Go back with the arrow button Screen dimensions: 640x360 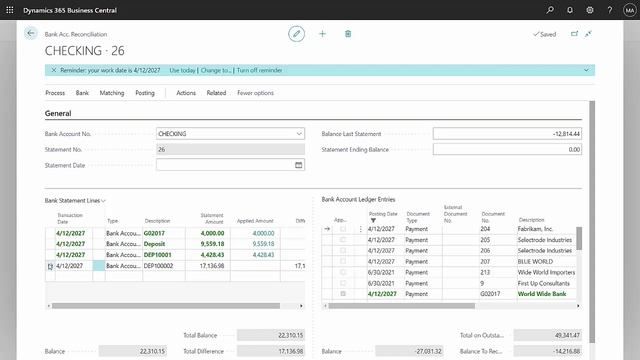(31, 33)
